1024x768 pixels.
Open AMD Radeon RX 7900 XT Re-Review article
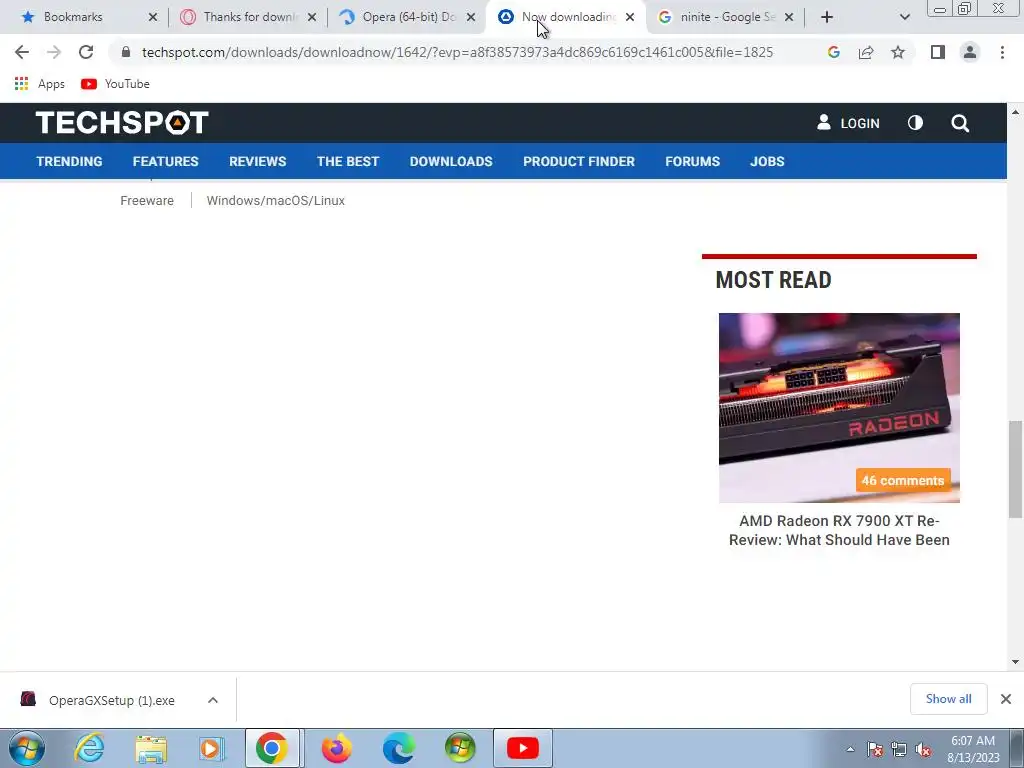pos(839,530)
